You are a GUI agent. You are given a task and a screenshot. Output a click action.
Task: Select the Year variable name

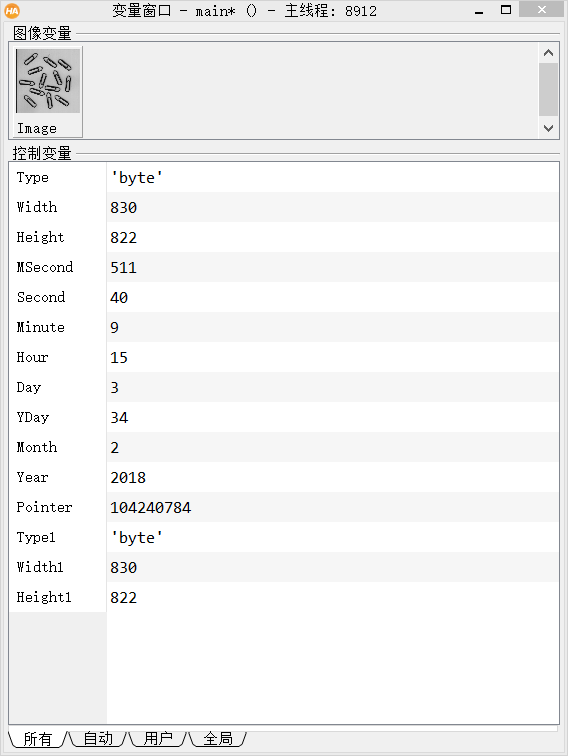tap(32, 477)
